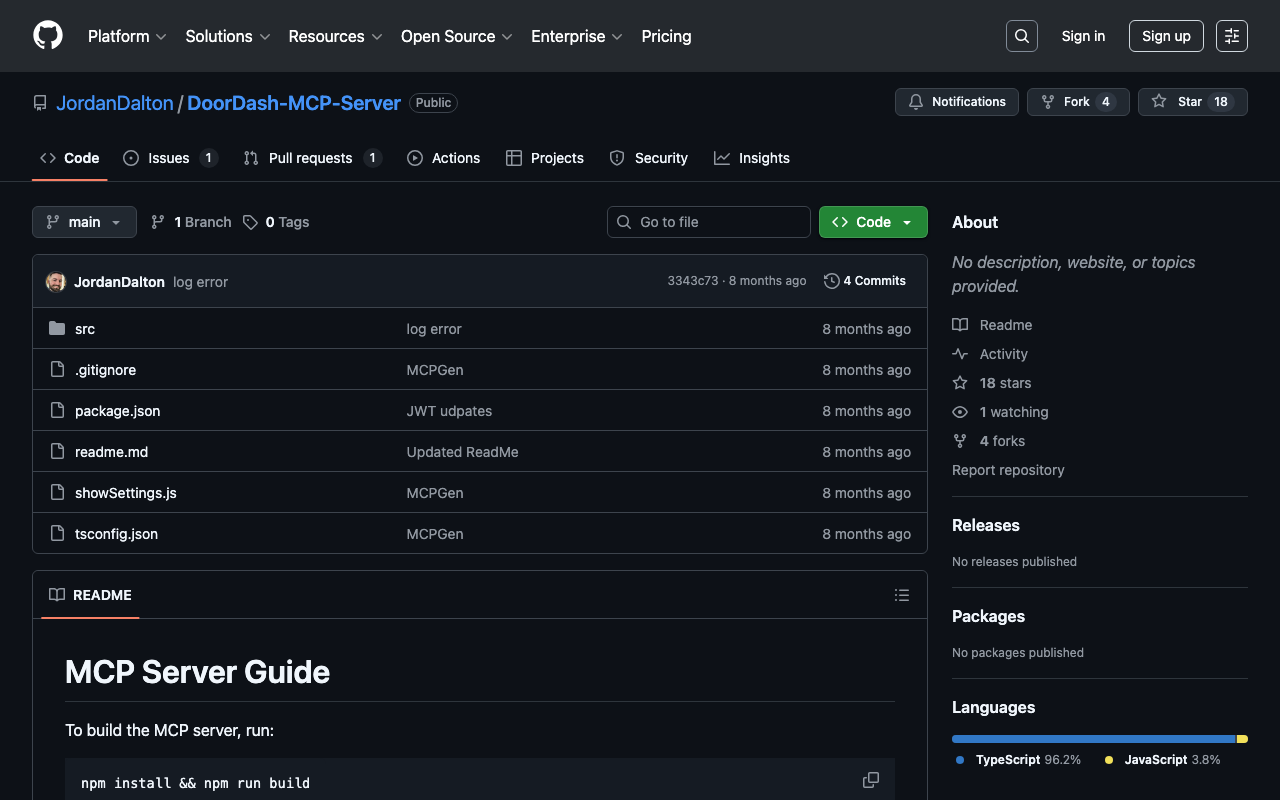Screen dimensions: 1280x800
Task: Click the Sign up button
Action: [x=1166, y=36]
